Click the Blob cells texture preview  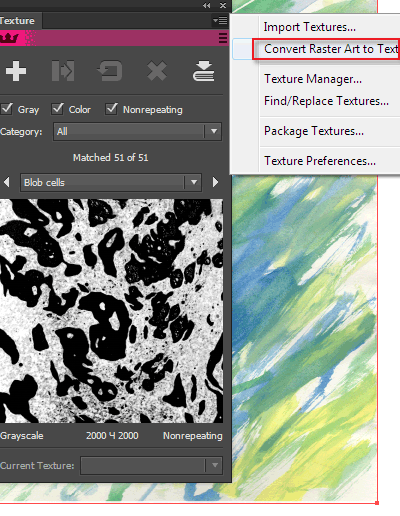111,311
